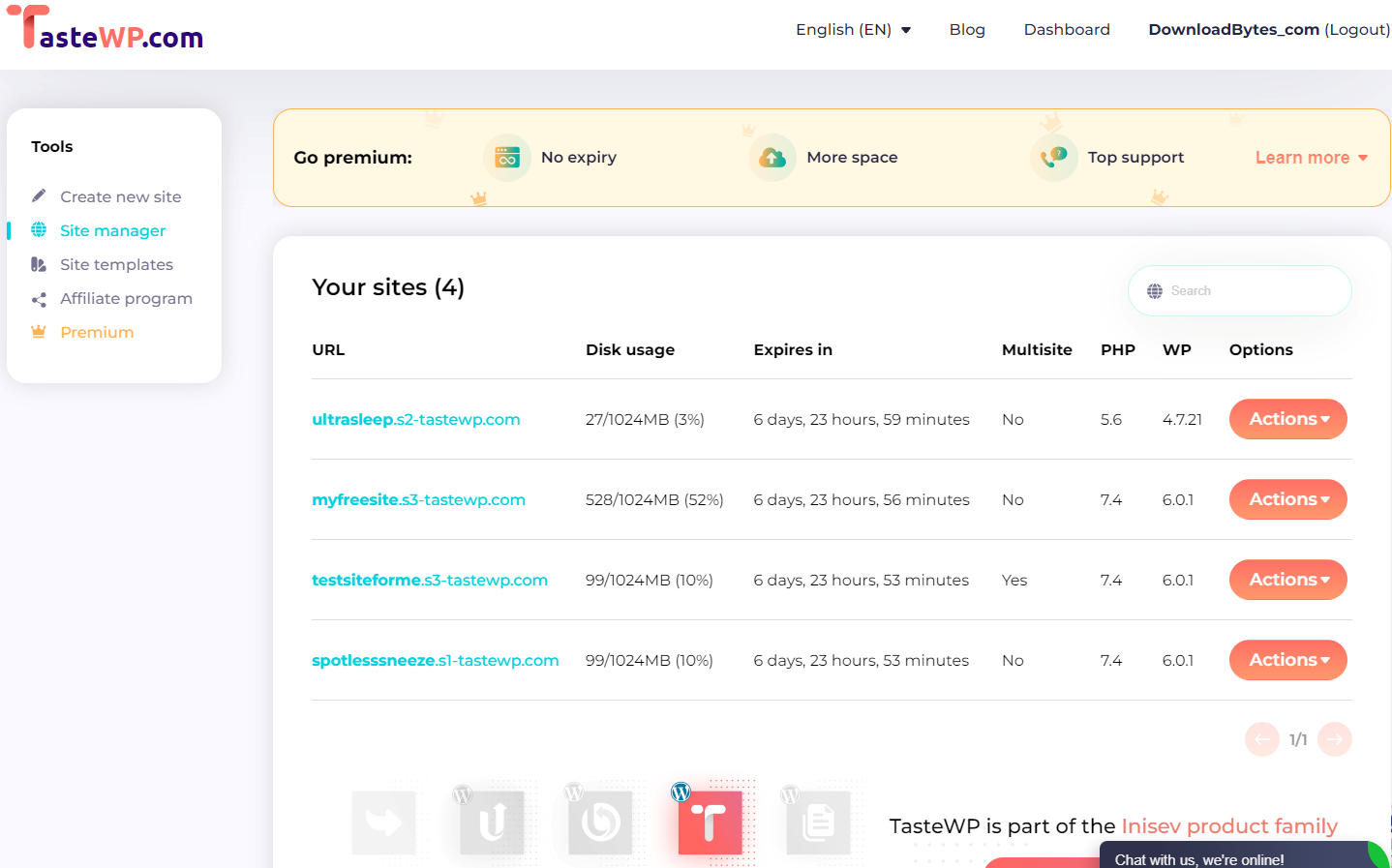
Task: Click the No expiry label
Action: pos(579,158)
